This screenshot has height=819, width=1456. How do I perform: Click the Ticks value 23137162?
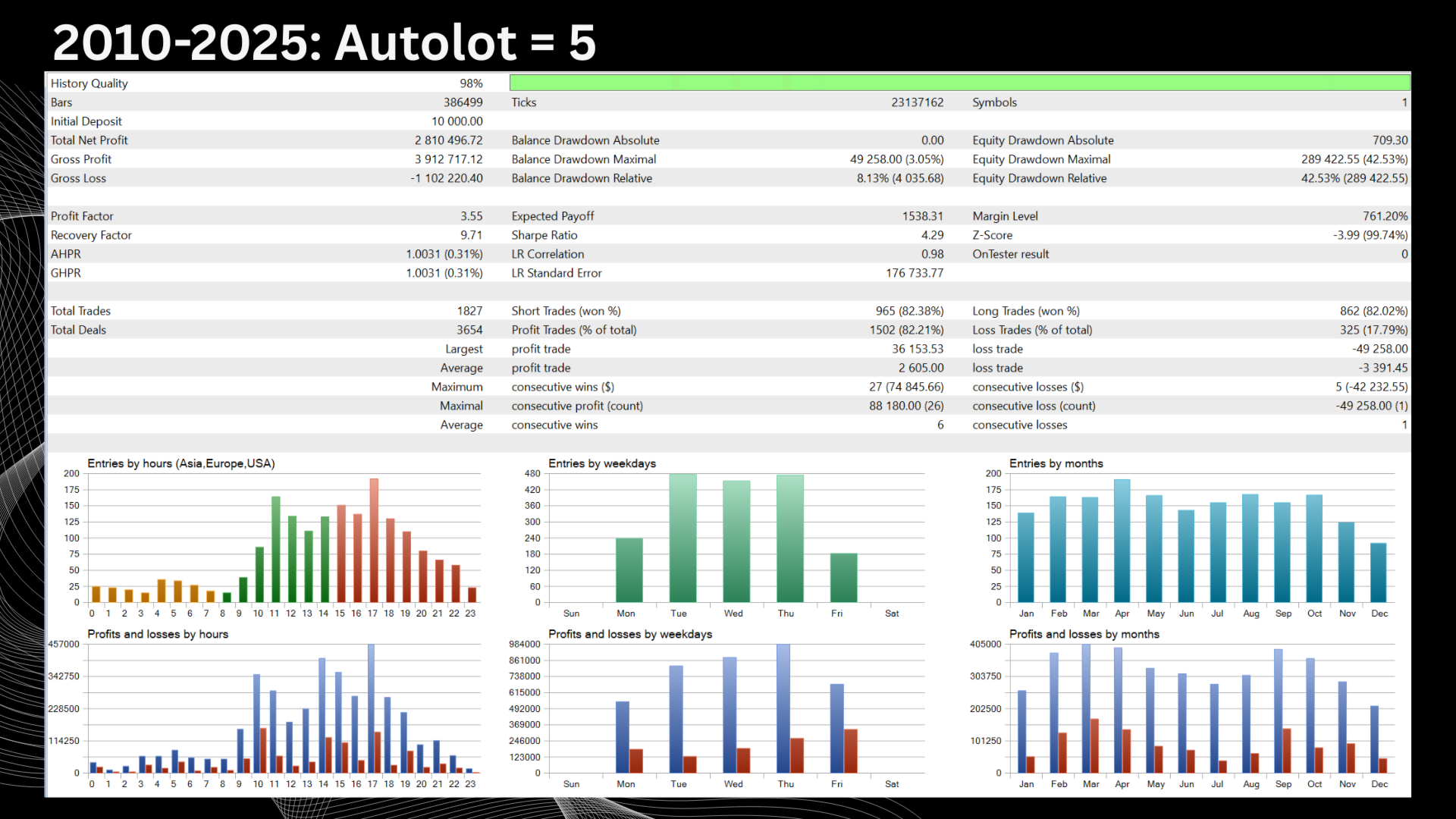coord(918,102)
